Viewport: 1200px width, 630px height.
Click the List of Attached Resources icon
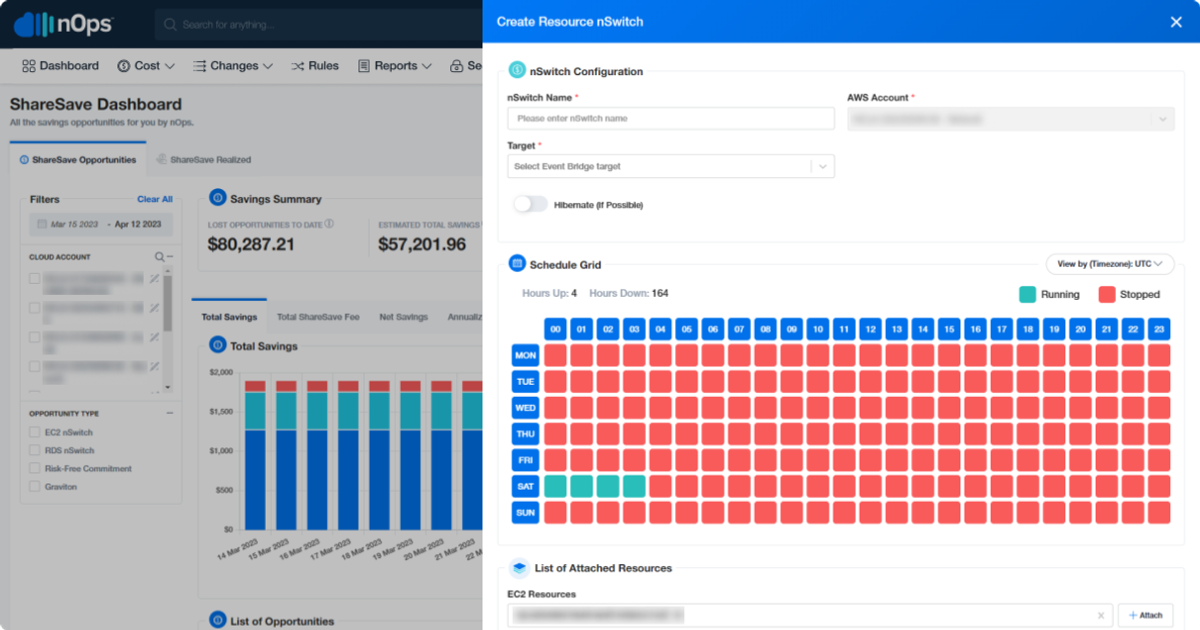coord(519,568)
